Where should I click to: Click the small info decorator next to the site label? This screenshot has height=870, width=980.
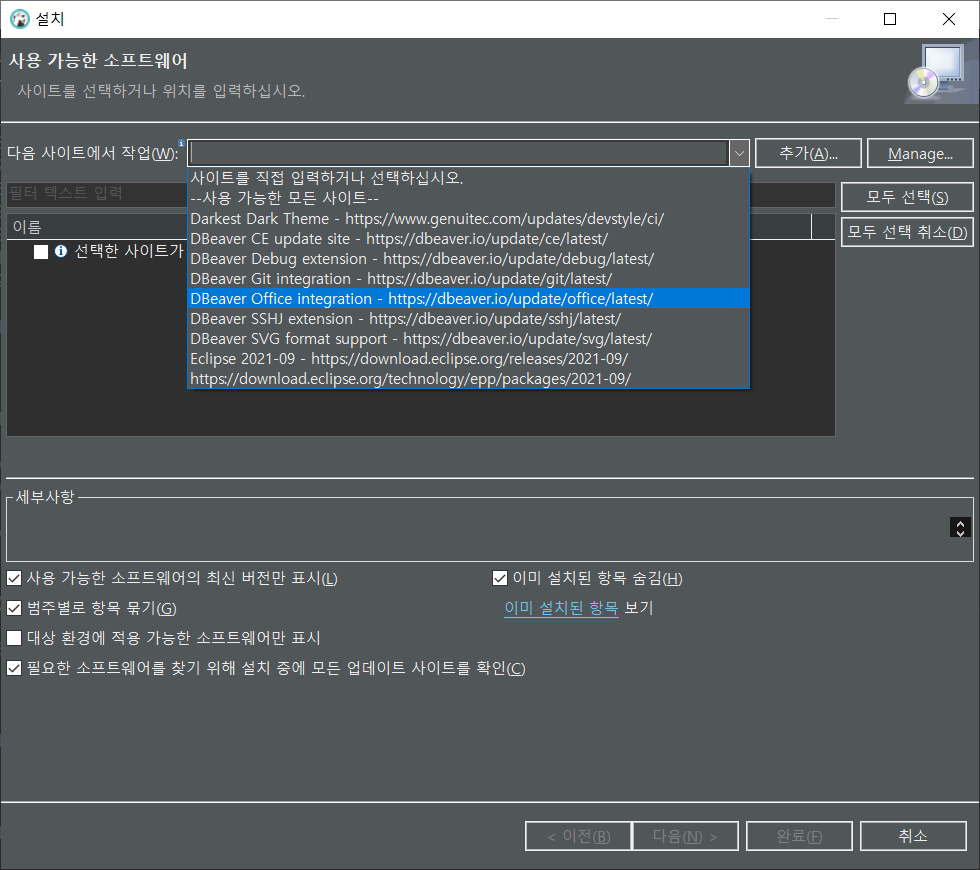[x=181, y=143]
